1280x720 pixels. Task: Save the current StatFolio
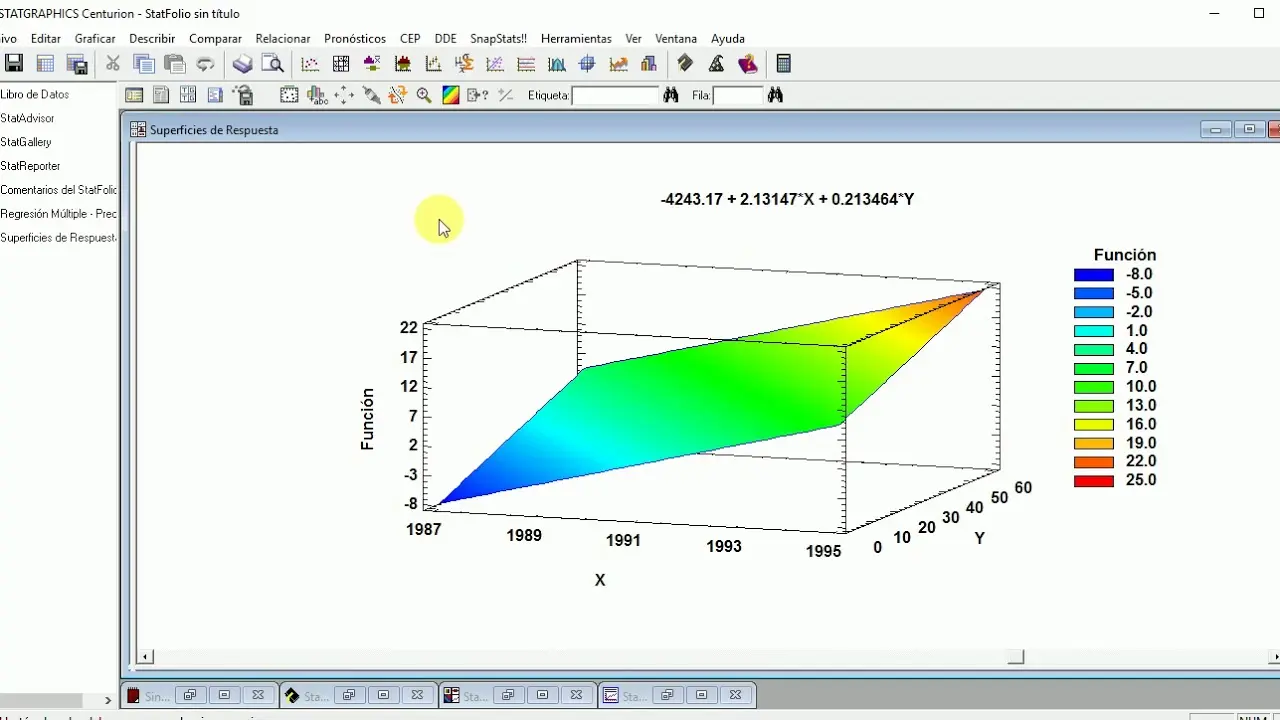pos(14,63)
